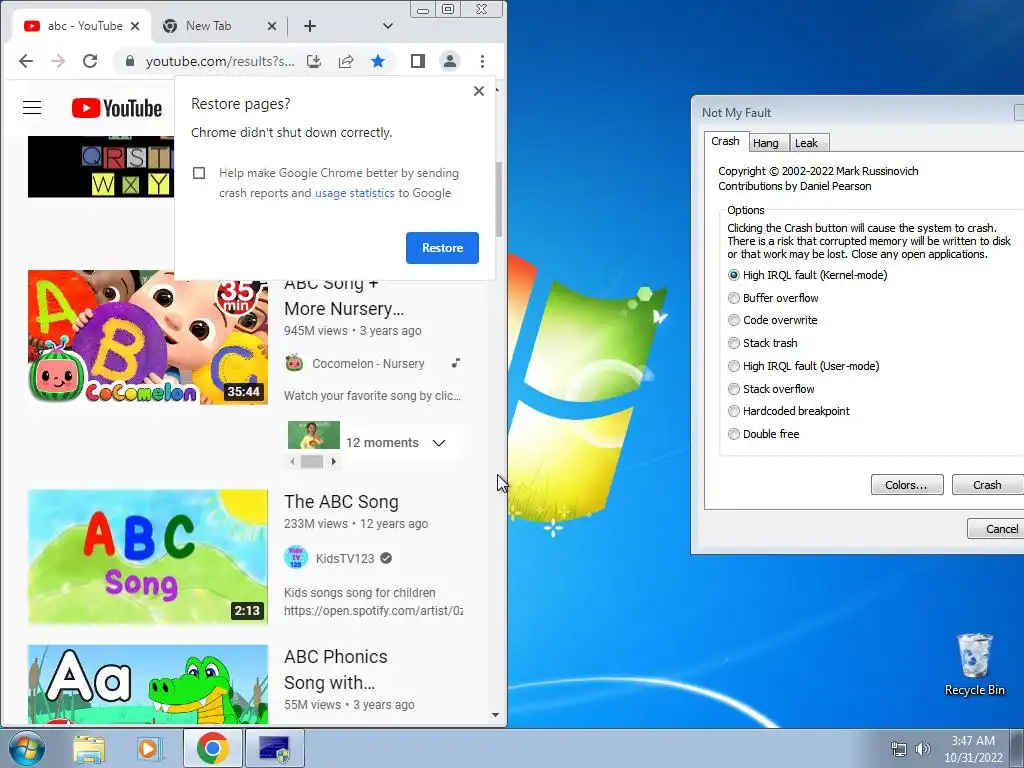
Task: Select High IRQL fault (User-mode)
Action: tap(734, 366)
